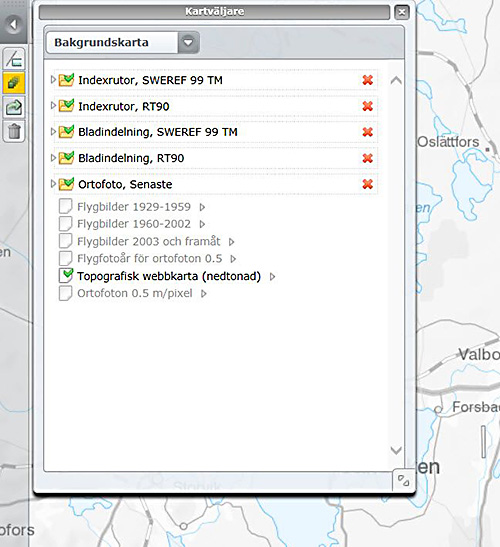Click the trash can delete tool

pos(14,131)
